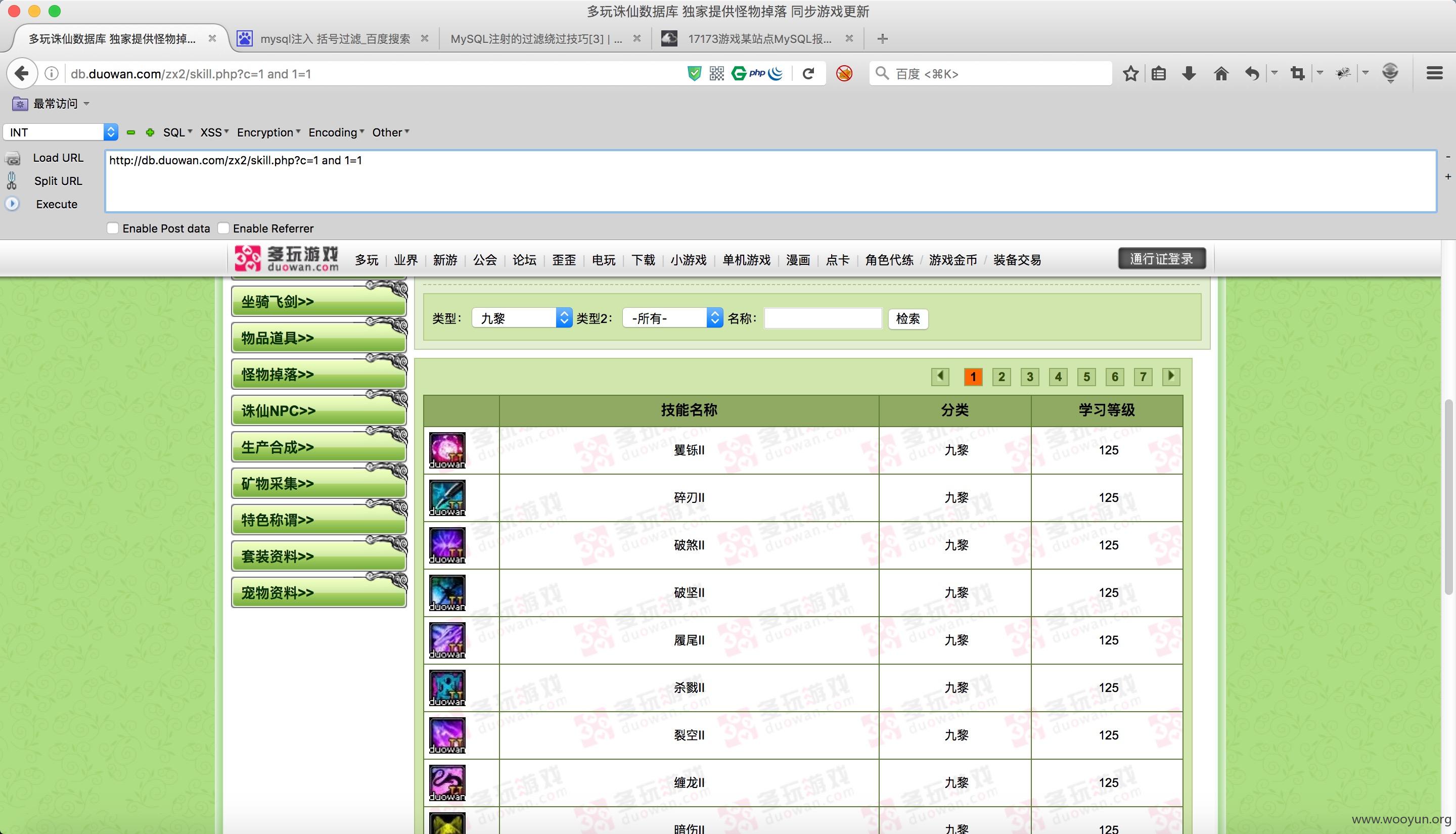1456x834 pixels.
Task: Open the bookmarks list icon
Action: point(1159,73)
